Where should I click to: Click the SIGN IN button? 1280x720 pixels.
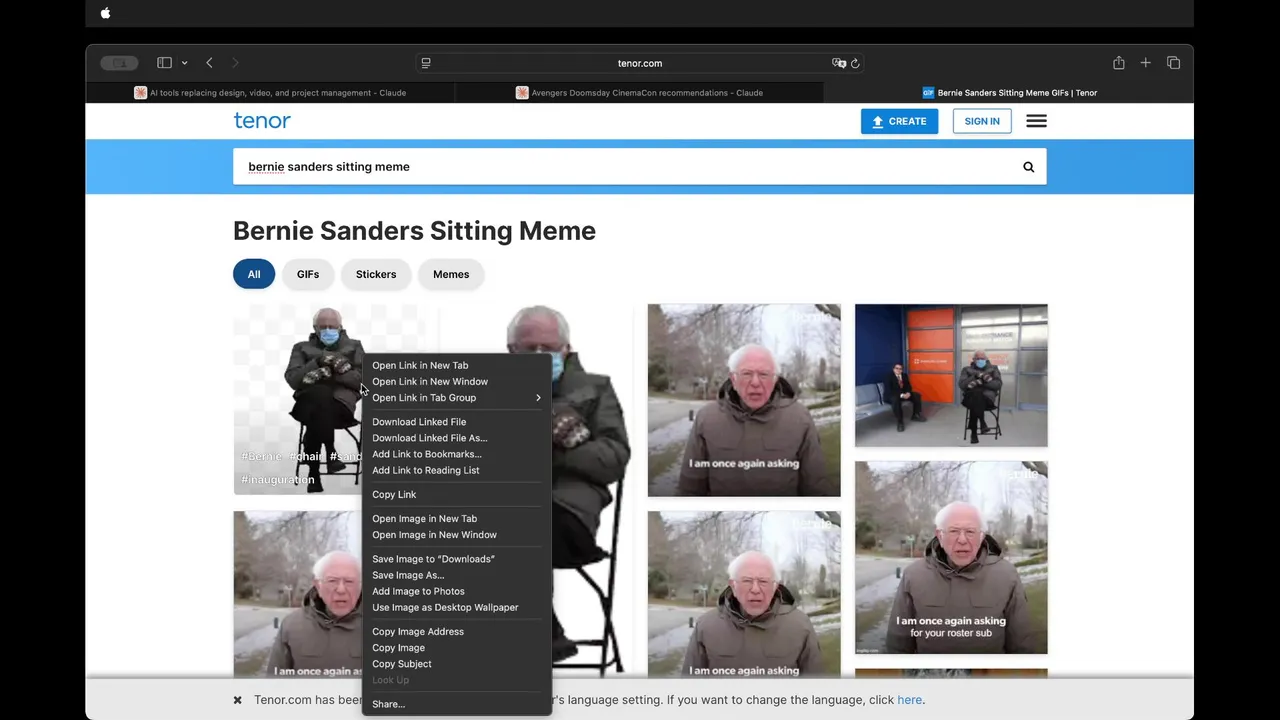point(982,121)
